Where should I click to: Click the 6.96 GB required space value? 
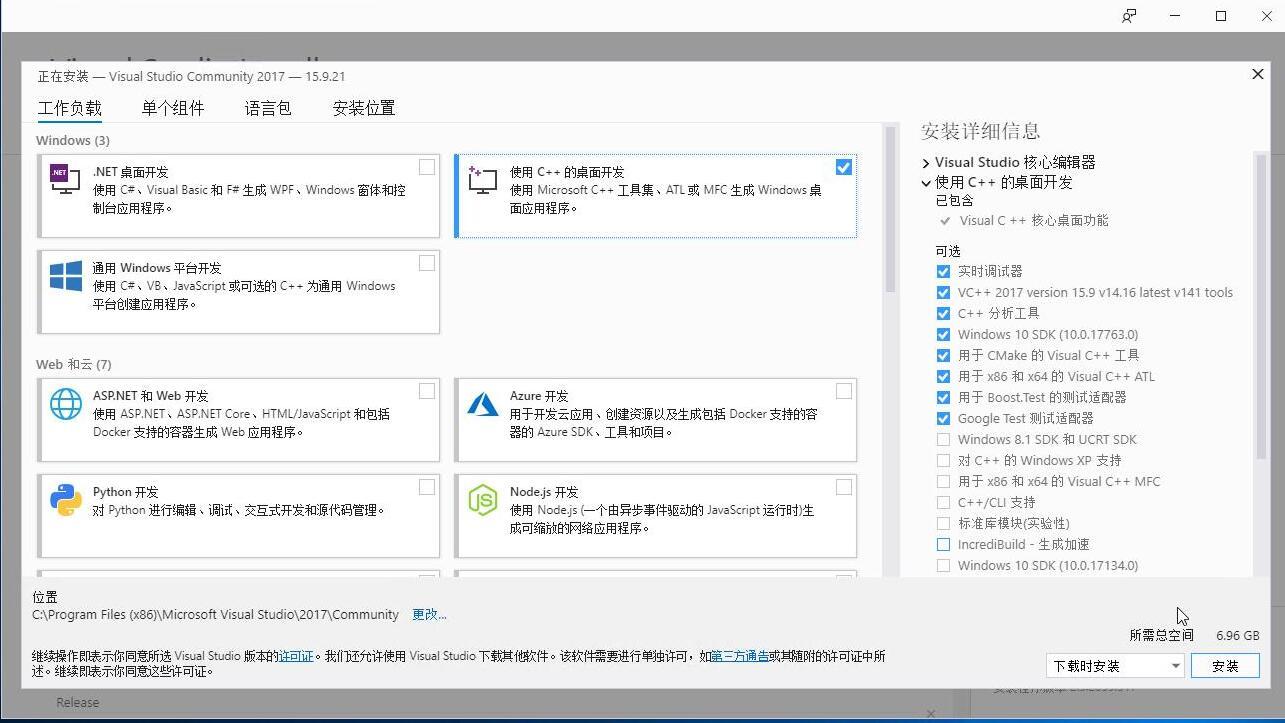(x=1238, y=635)
